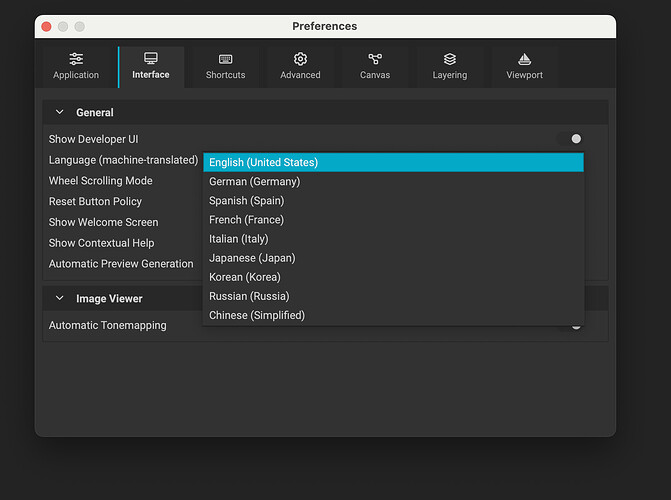The height and width of the screenshot is (500, 671).
Task: Click the Advanced gear icon
Action: (x=300, y=59)
